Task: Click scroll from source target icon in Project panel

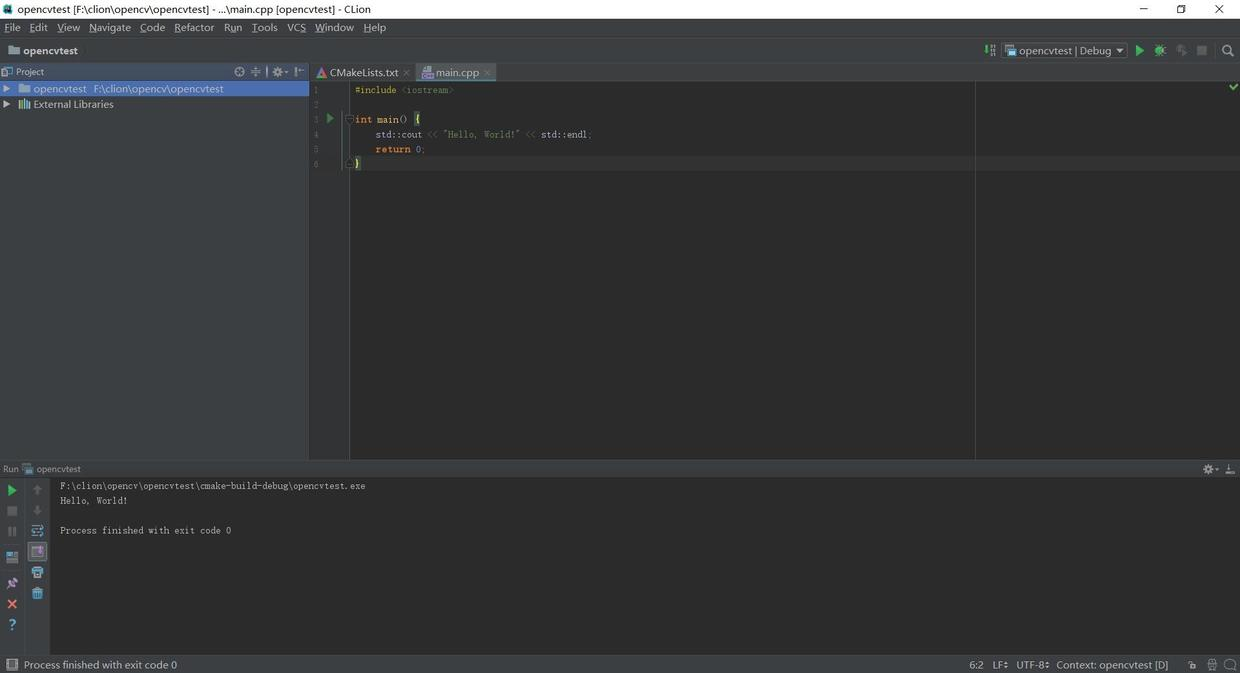Action: click(x=239, y=72)
